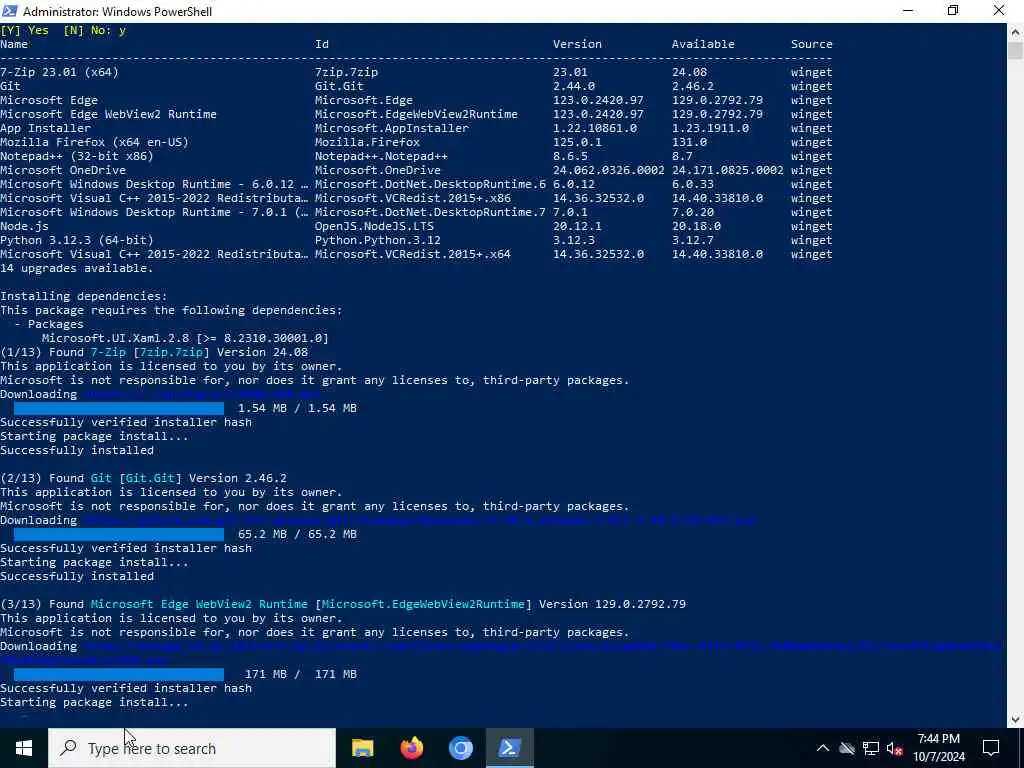Click '1.54 MB / 1.54 MB' size text
This screenshot has width=1024, height=768.
click(297, 408)
